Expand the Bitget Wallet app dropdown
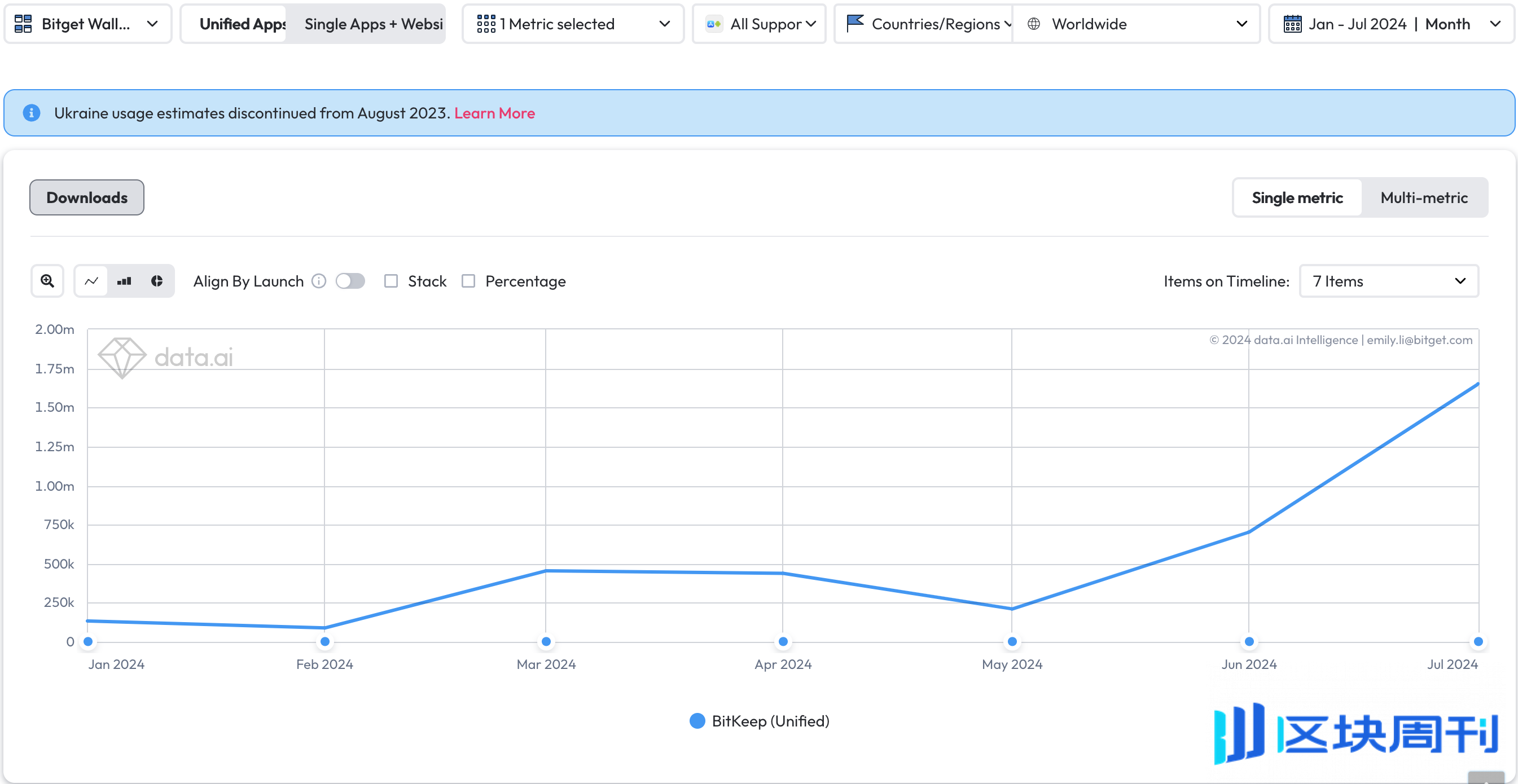The image size is (1518, 784). tap(151, 24)
